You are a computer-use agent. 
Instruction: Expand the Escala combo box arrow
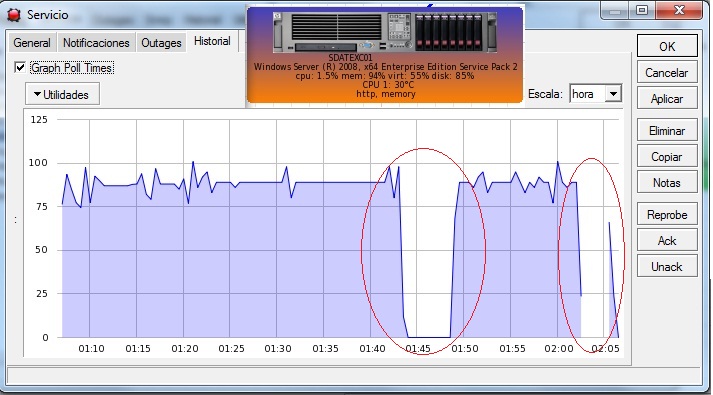coord(613,94)
